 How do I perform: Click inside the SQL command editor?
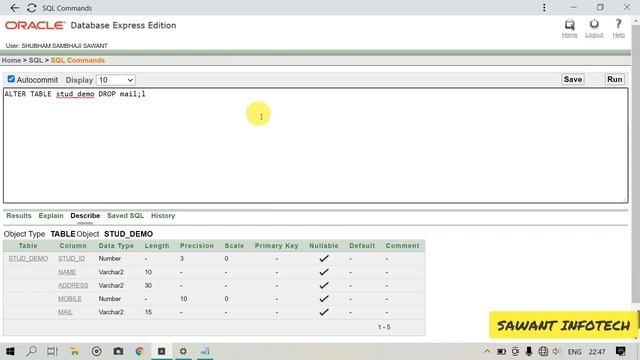316,145
